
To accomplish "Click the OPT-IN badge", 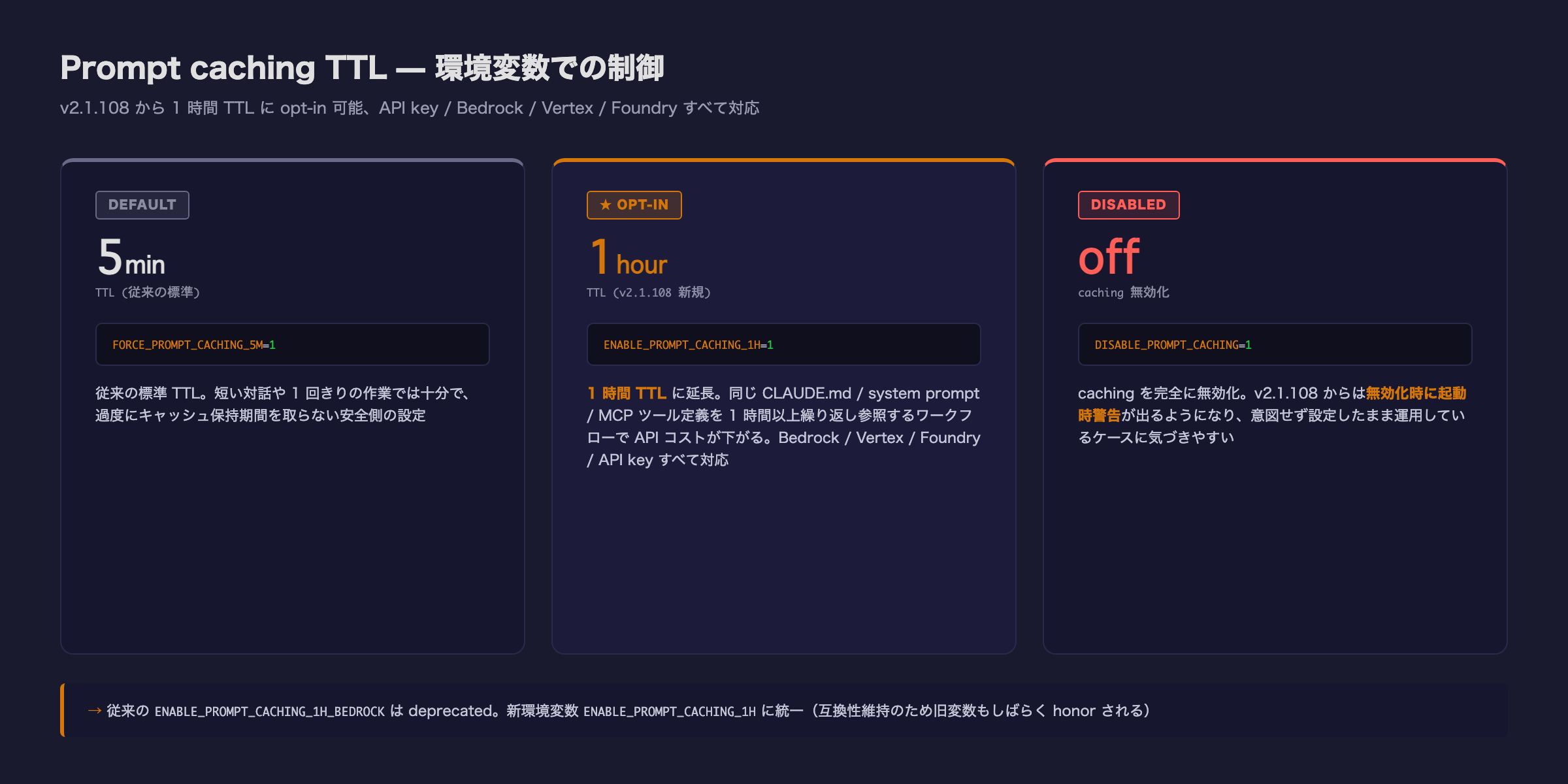I will point(634,205).
